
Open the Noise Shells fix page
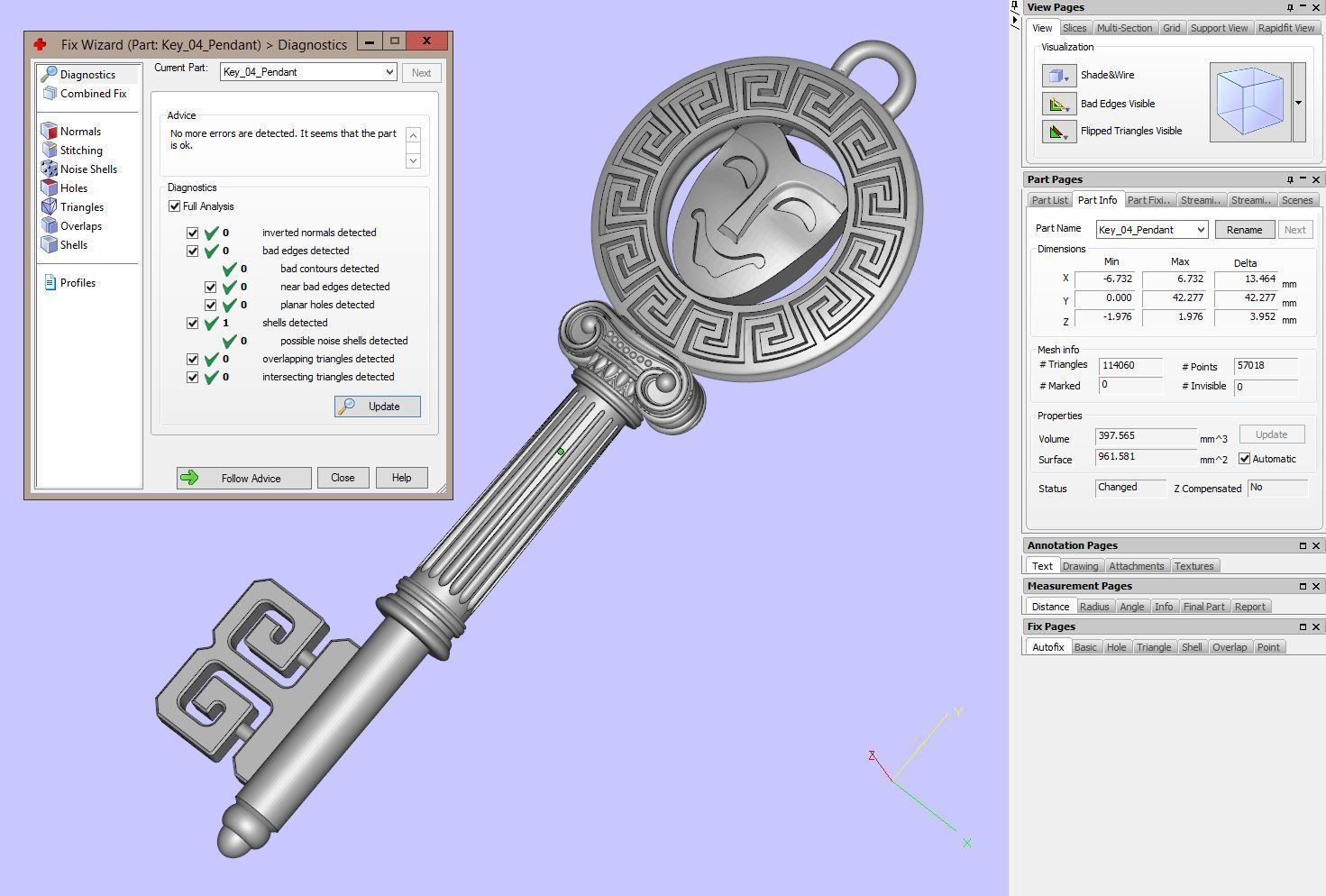88,169
